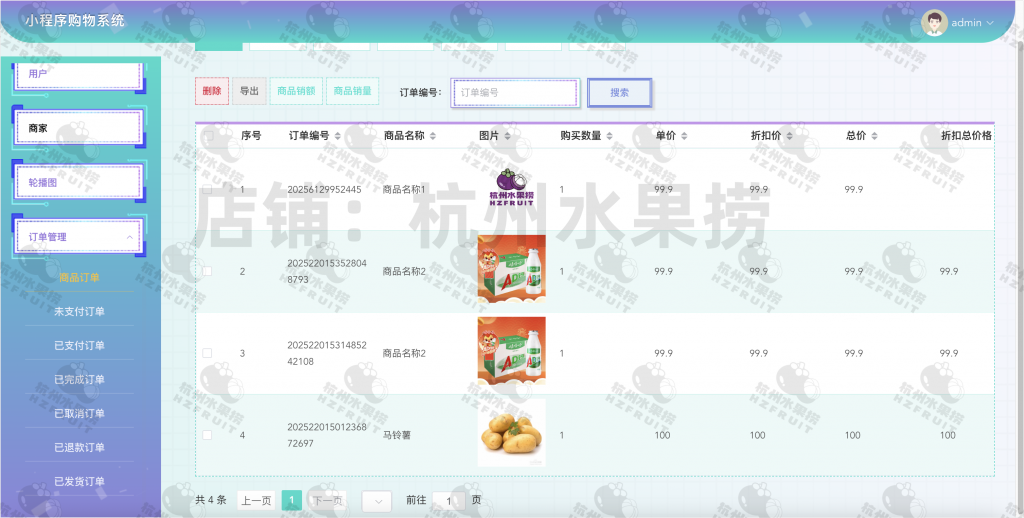This screenshot has width=1024, height=518.
Task: Open the 商家 sidebar menu
Action: [78, 128]
